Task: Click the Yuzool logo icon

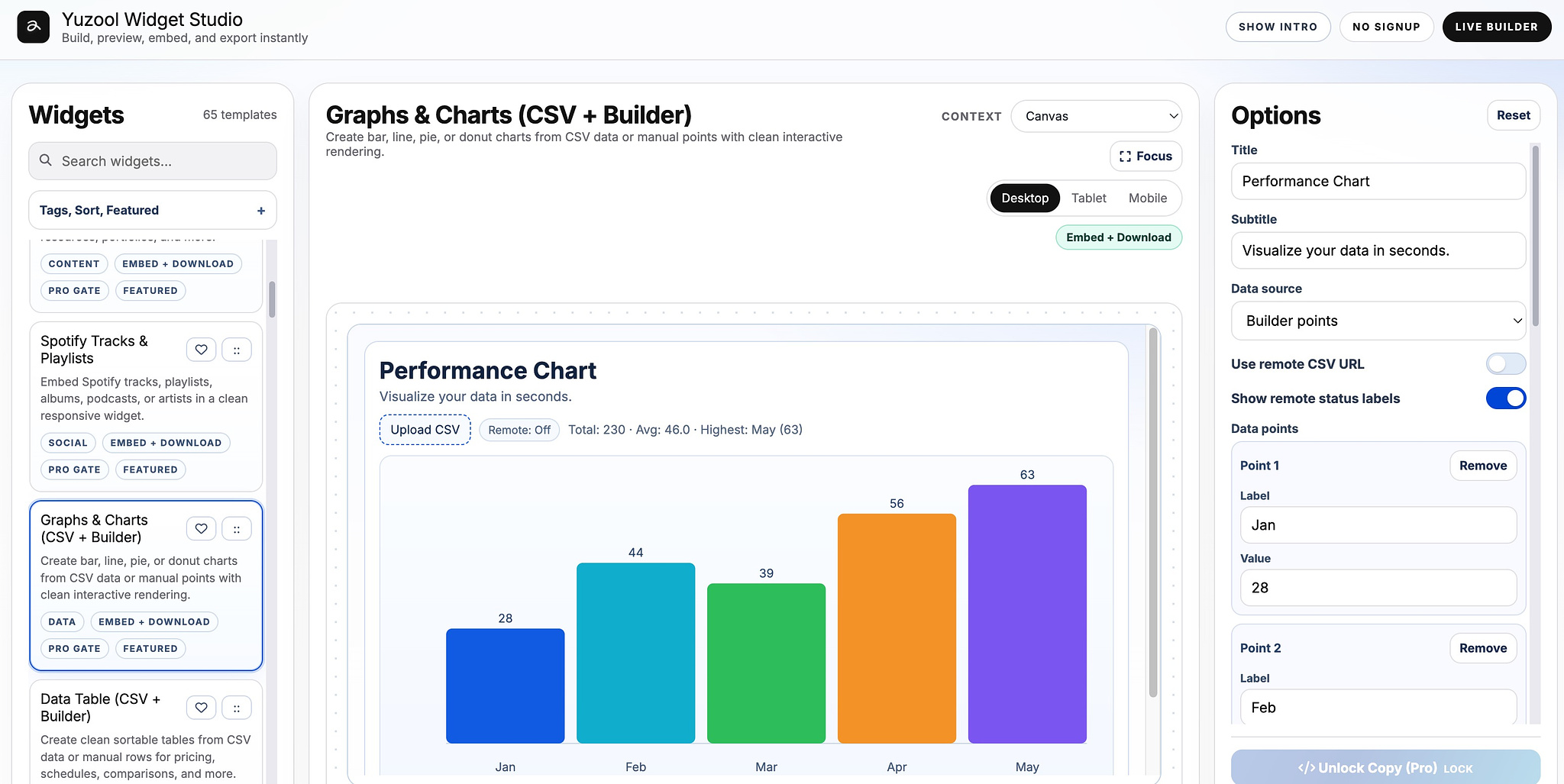Action: click(33, 27)
